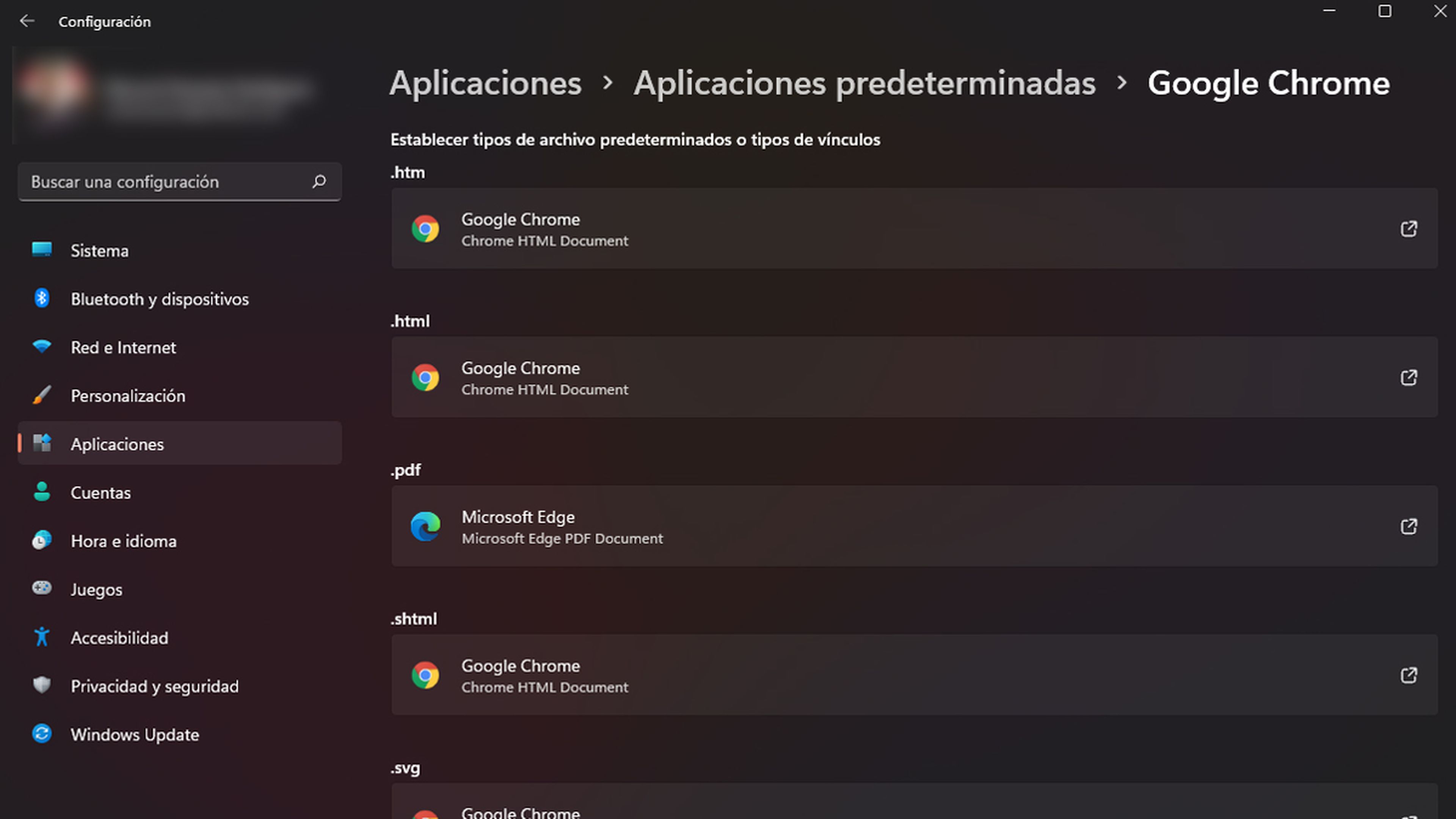Open Windows Update settings
This screenshot has height=819, width=1456.
[x=180, y=734]
